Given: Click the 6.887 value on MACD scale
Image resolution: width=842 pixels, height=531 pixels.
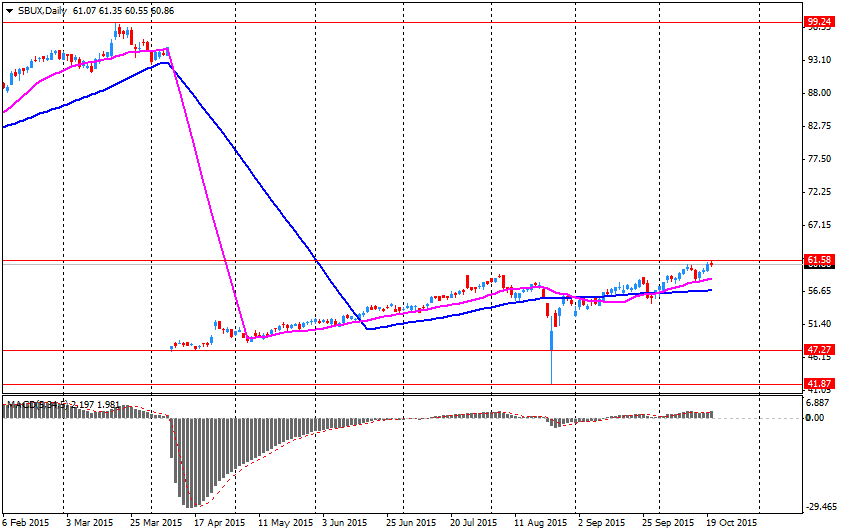Looking at the screenshot, I should click(819, 403).
